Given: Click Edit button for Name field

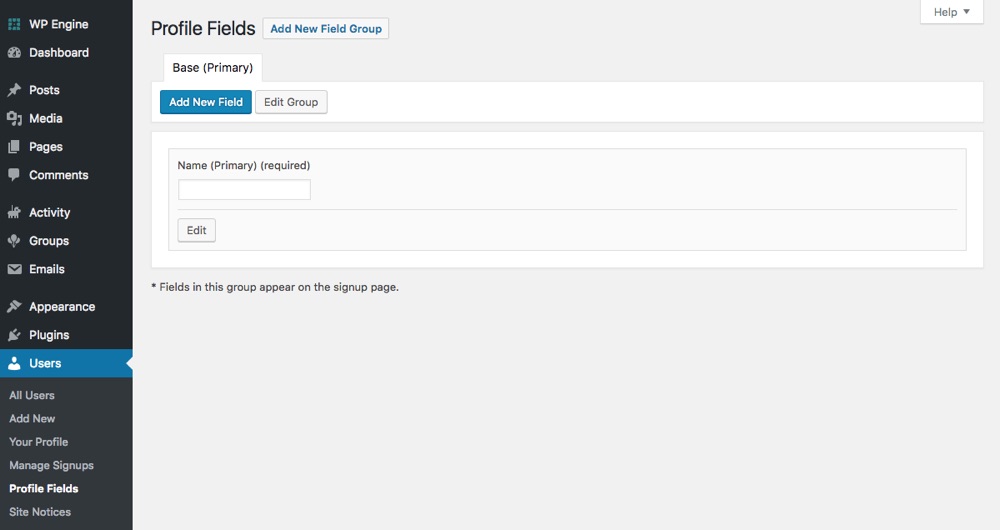Looking at the screenshot, I should [x=196, y=230].
